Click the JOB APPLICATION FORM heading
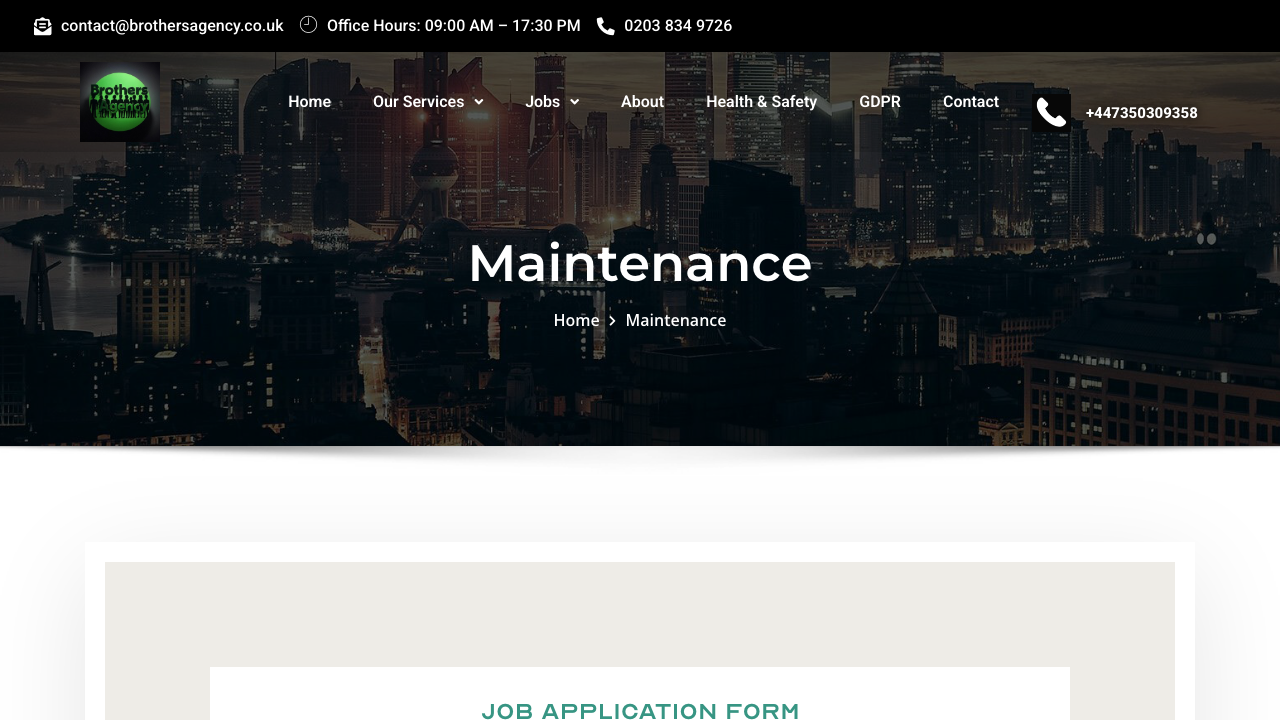1280x720 pixels. pos(639,710)
